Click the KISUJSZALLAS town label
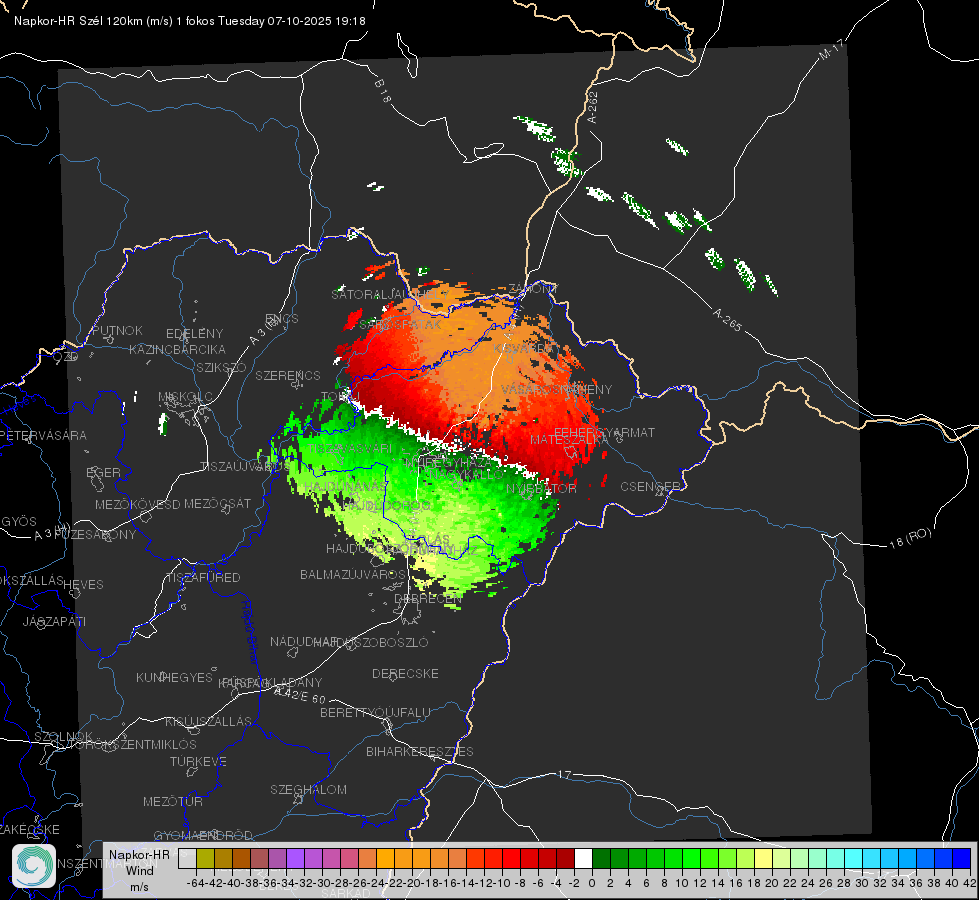 (x=208, y=721)
